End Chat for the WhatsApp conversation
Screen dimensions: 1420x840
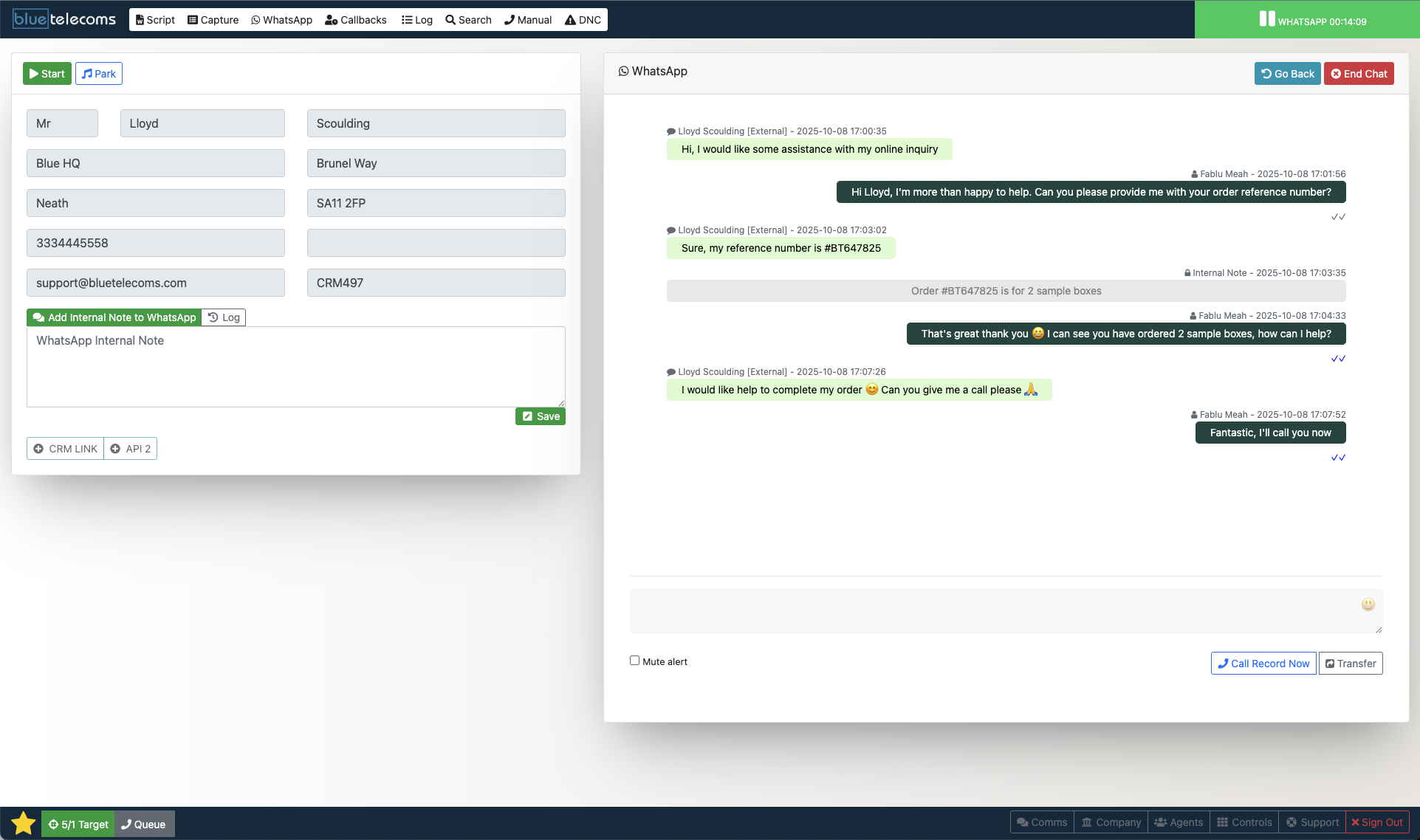point(1358,73)
